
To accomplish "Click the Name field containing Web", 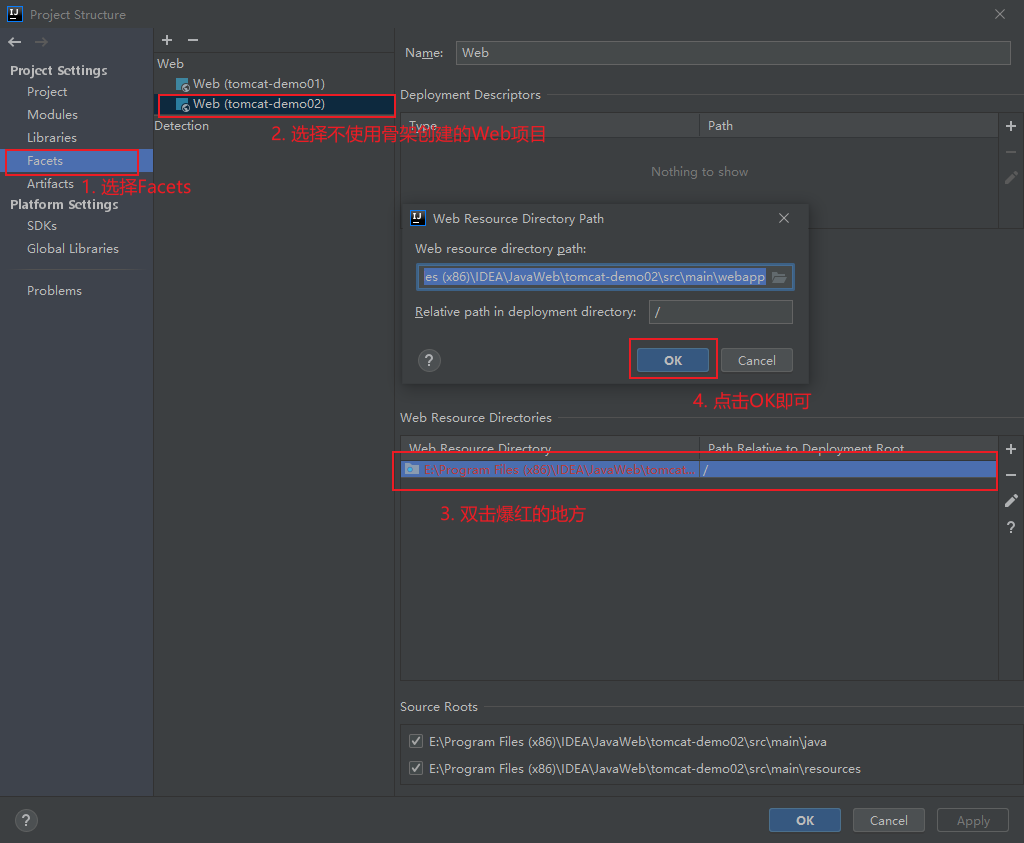I will tap(733, 53).
